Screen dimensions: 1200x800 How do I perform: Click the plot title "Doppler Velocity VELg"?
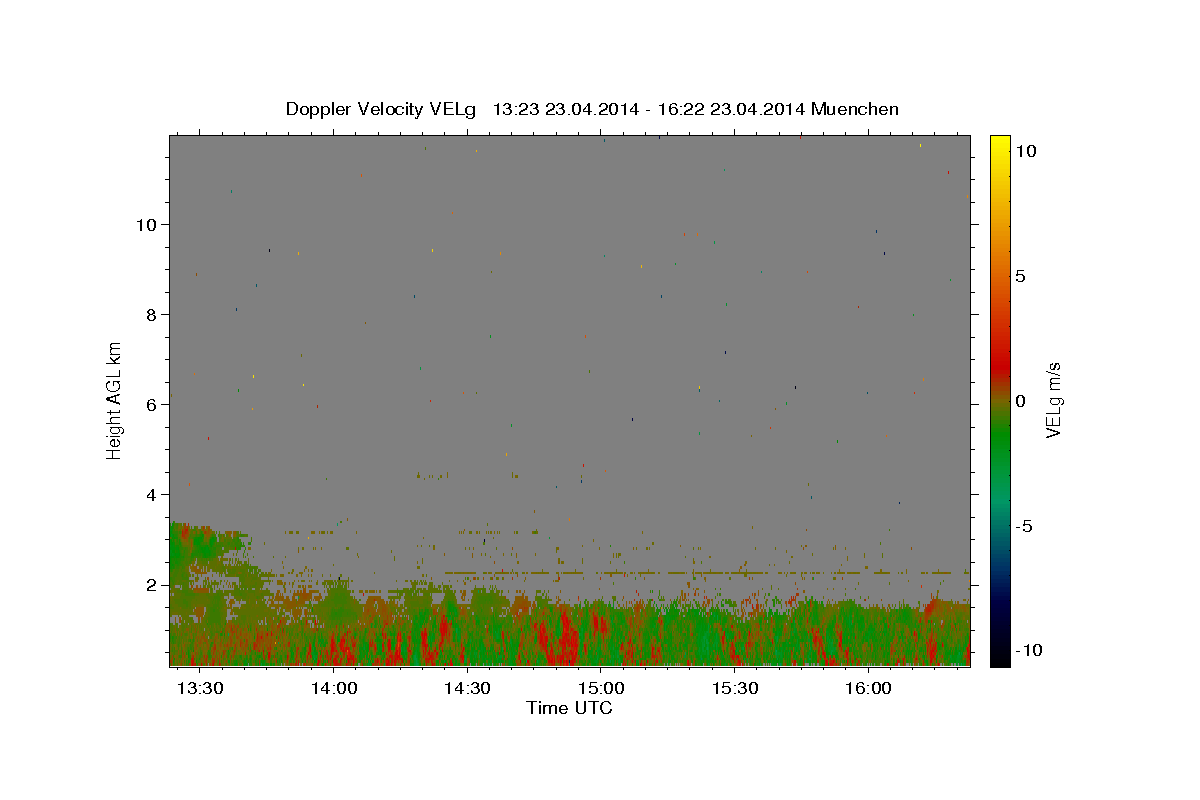(x=383, y=109)
